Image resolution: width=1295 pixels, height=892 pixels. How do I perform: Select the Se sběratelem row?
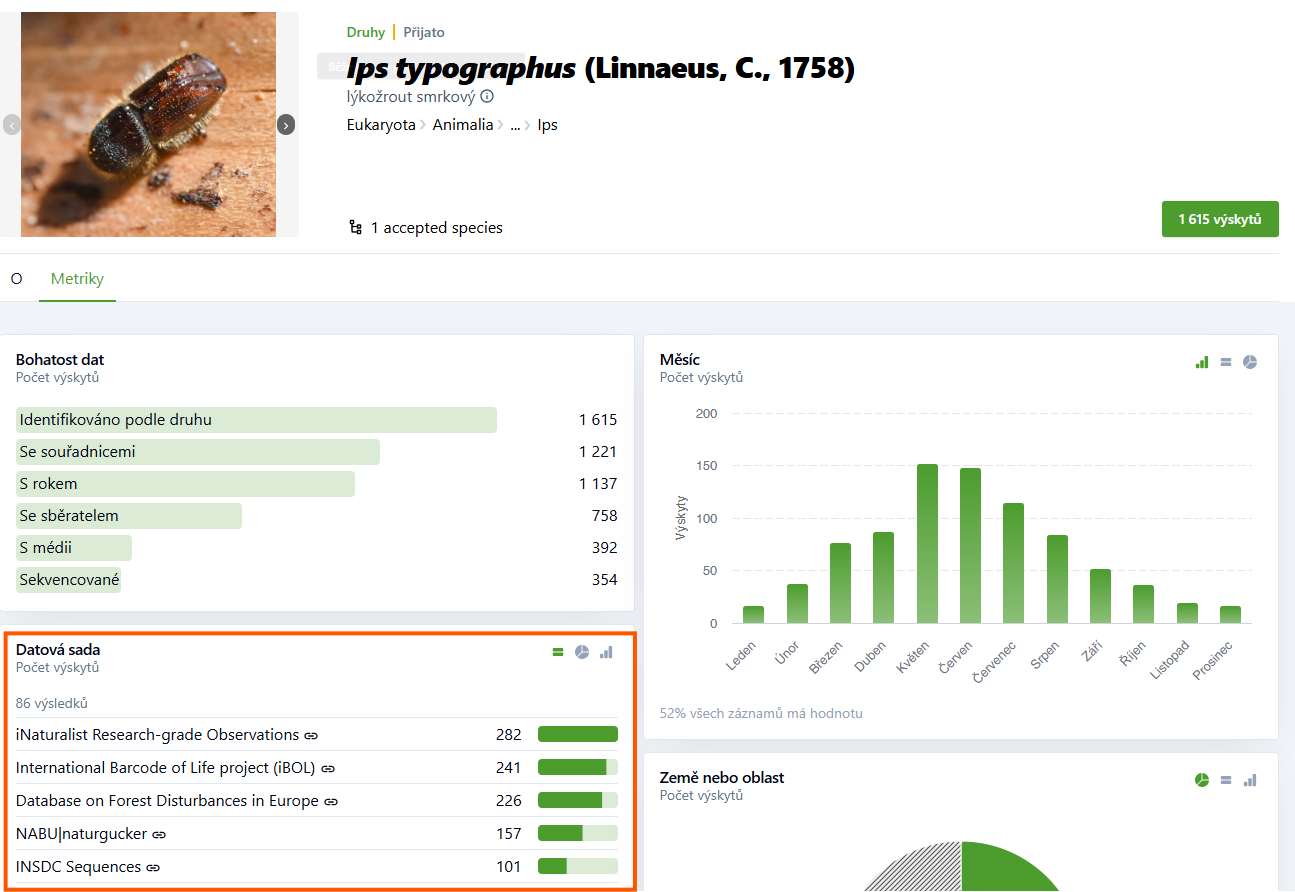pos(317,516)
